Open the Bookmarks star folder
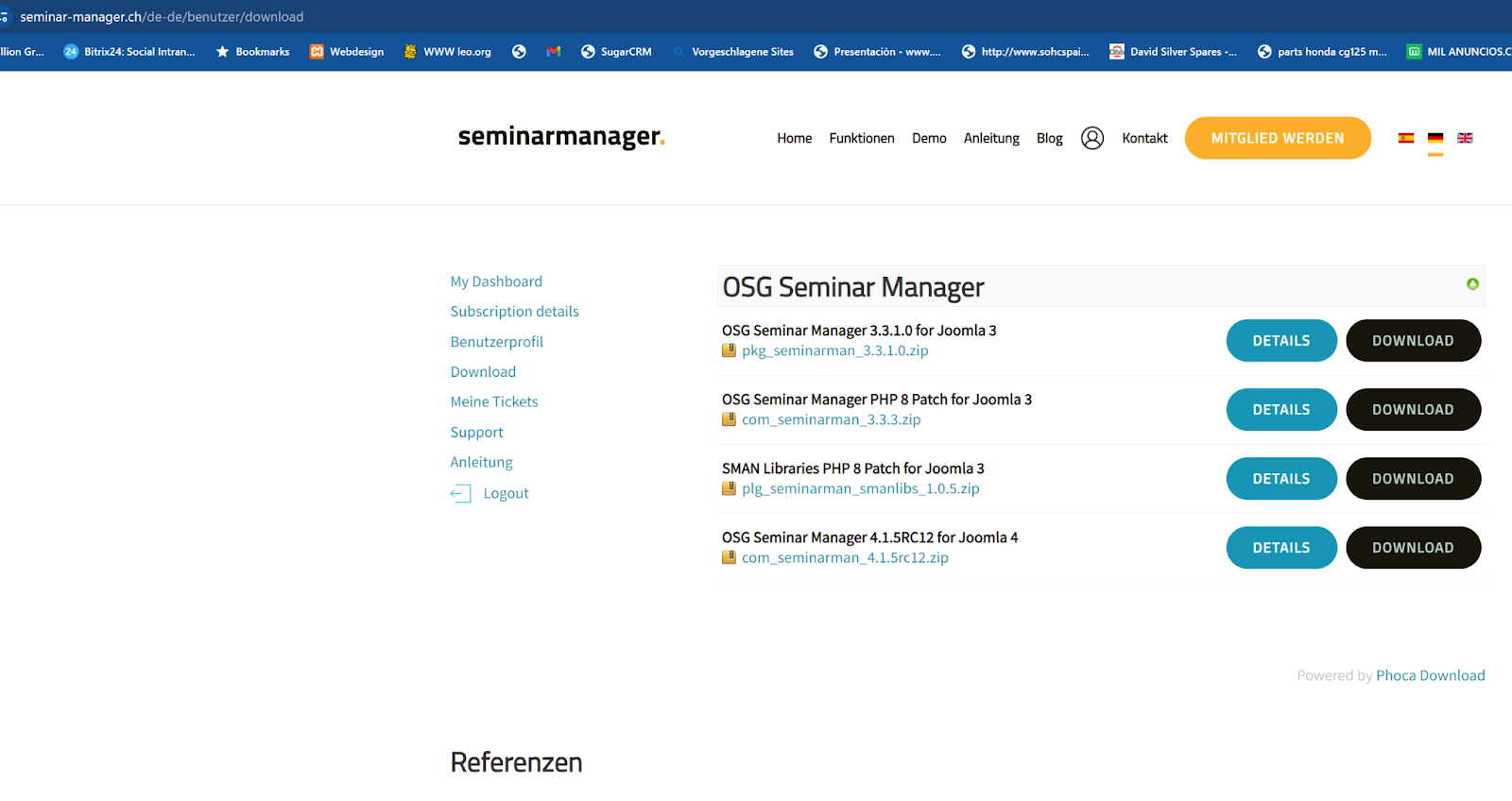This screenshot has width=1512, height=801. point(252,52)
